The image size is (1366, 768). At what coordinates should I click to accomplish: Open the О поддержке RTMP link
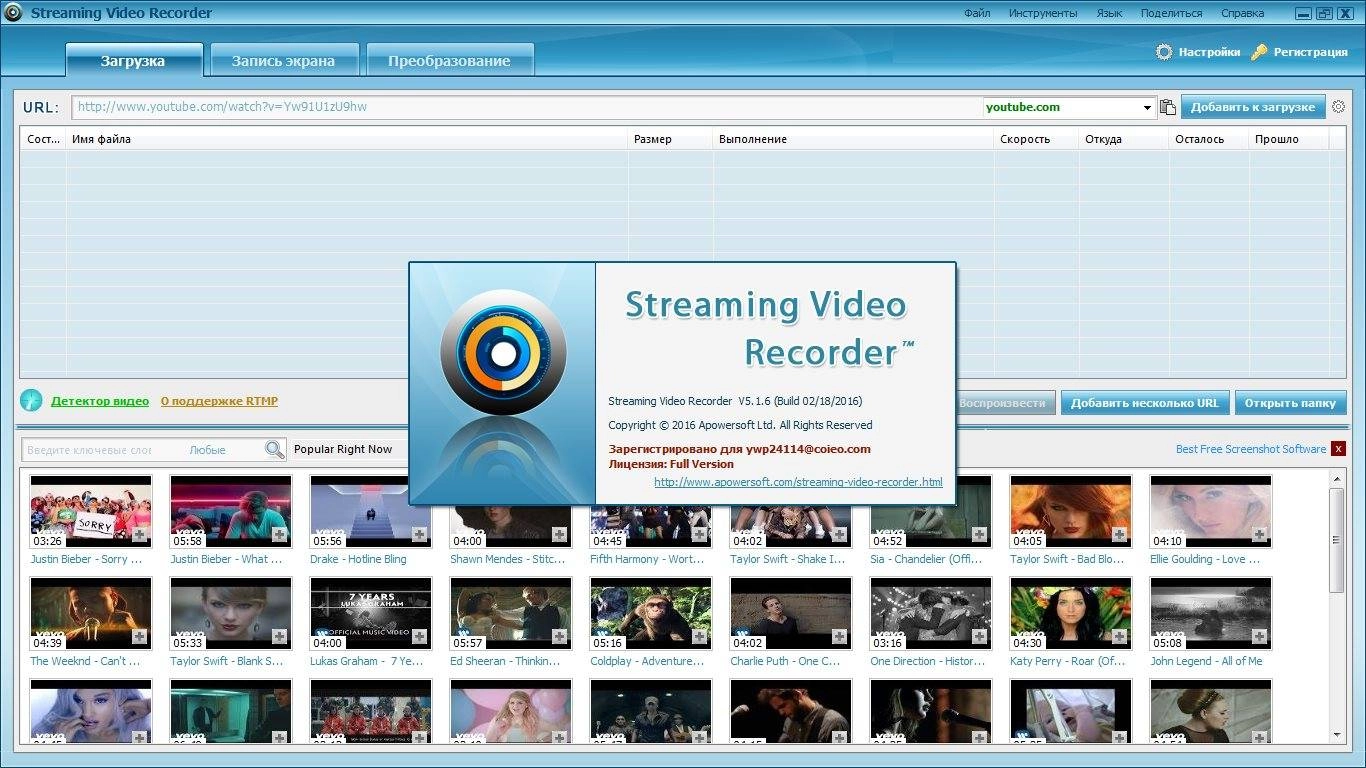(219, 401)
